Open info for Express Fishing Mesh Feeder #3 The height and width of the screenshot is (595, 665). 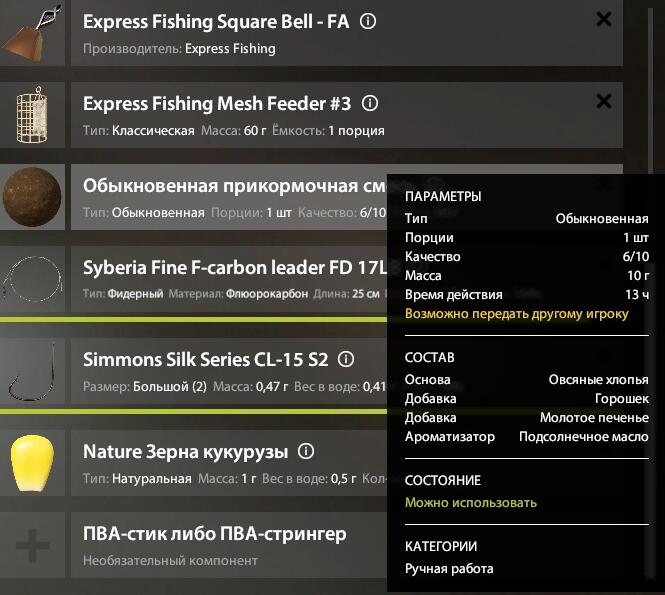[370, 103]
